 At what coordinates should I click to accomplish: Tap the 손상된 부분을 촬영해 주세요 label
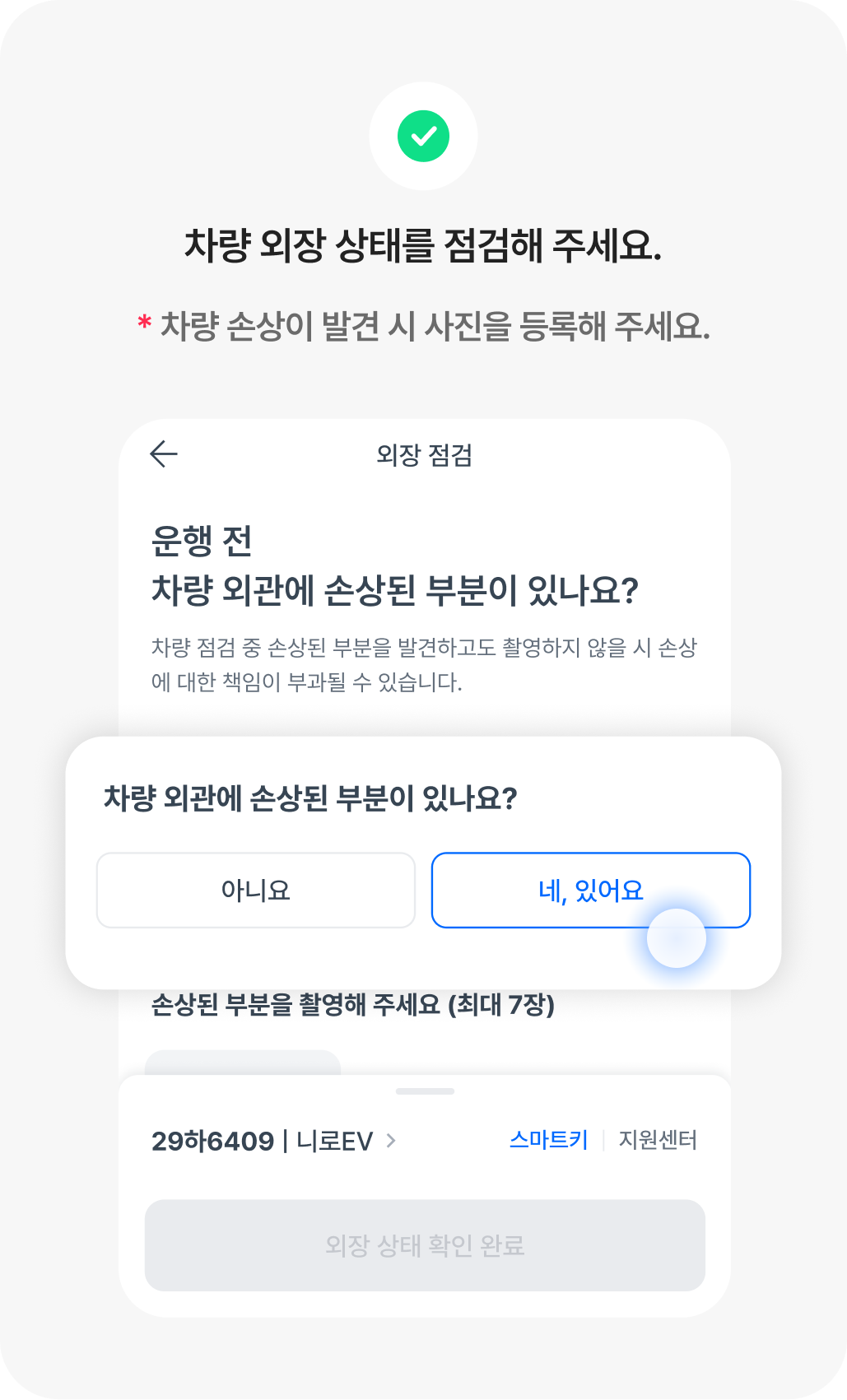[352, 1005]
